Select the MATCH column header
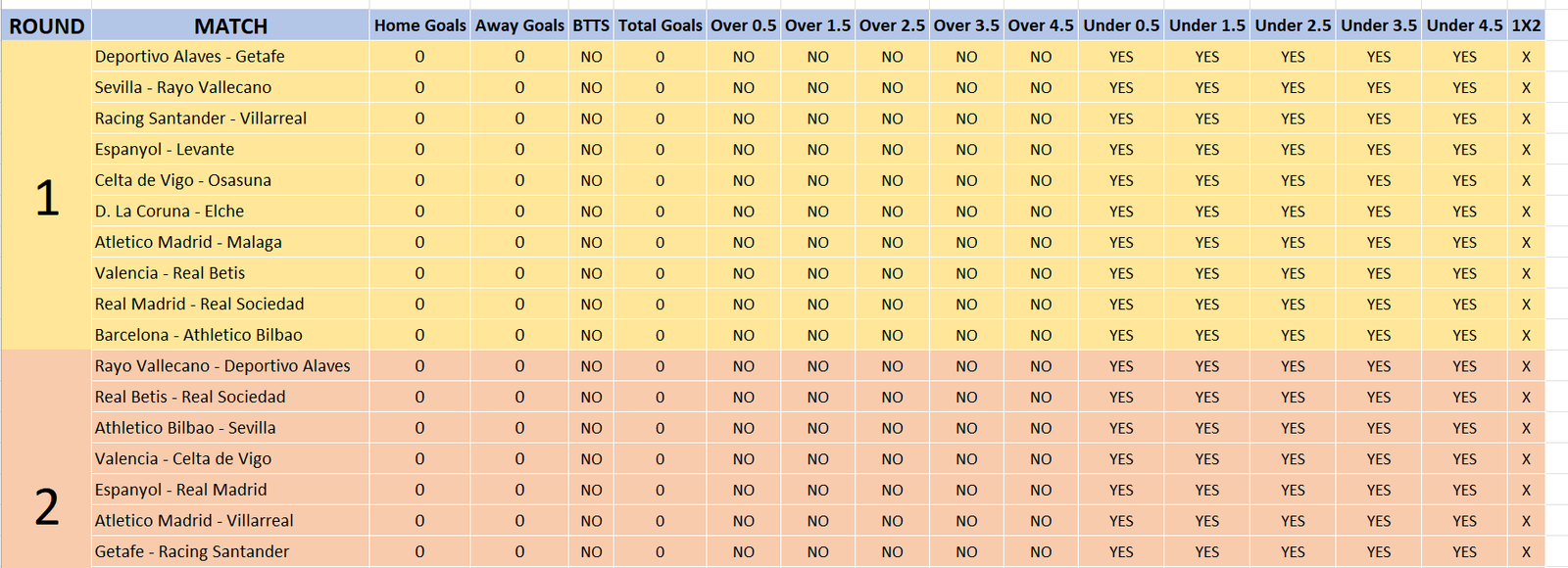The height and width of the screenshot is (568, 1568). [x=230, y=25]
